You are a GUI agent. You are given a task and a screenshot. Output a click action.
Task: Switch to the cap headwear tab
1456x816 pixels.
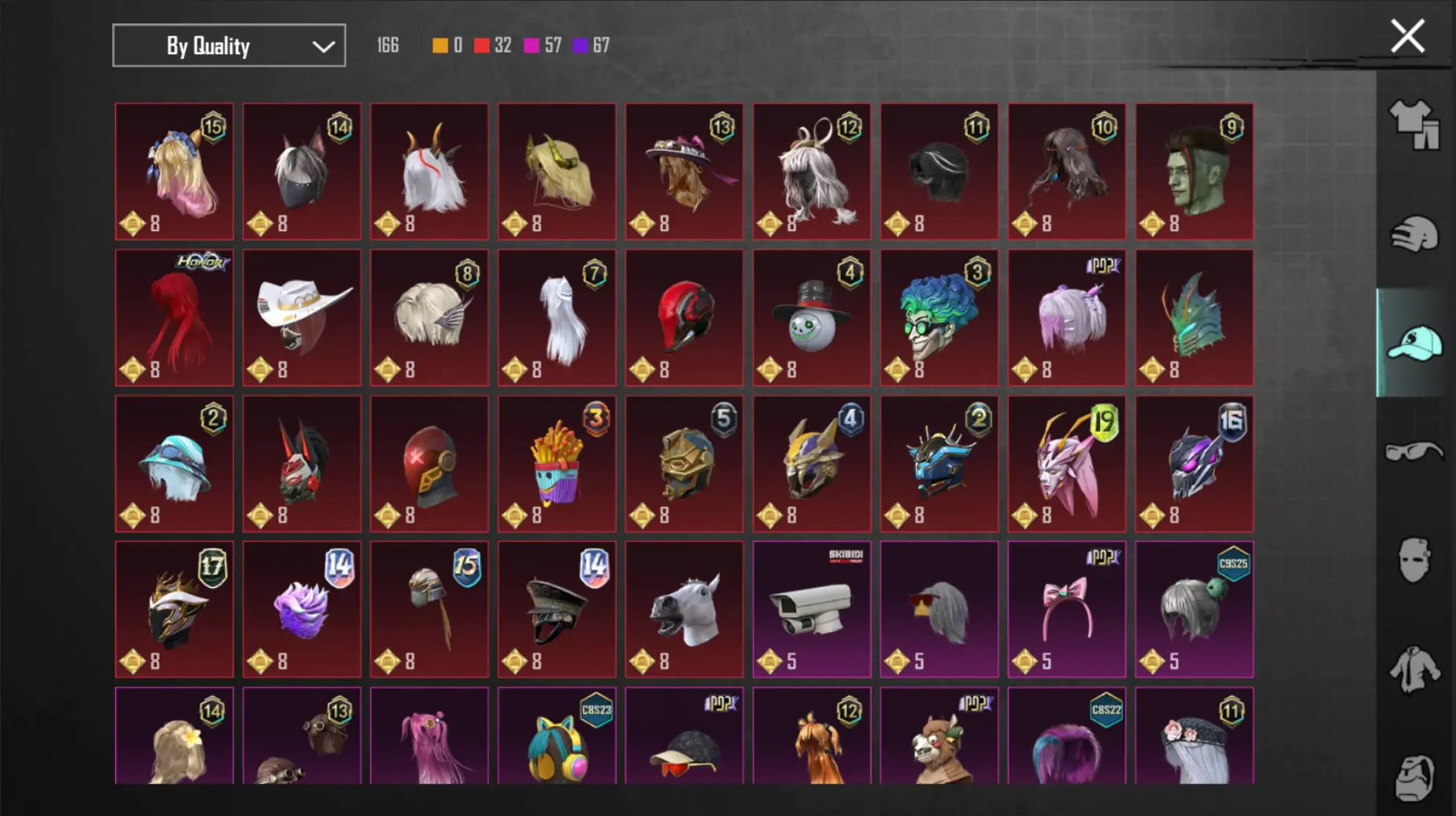[x=1414, y=343]
